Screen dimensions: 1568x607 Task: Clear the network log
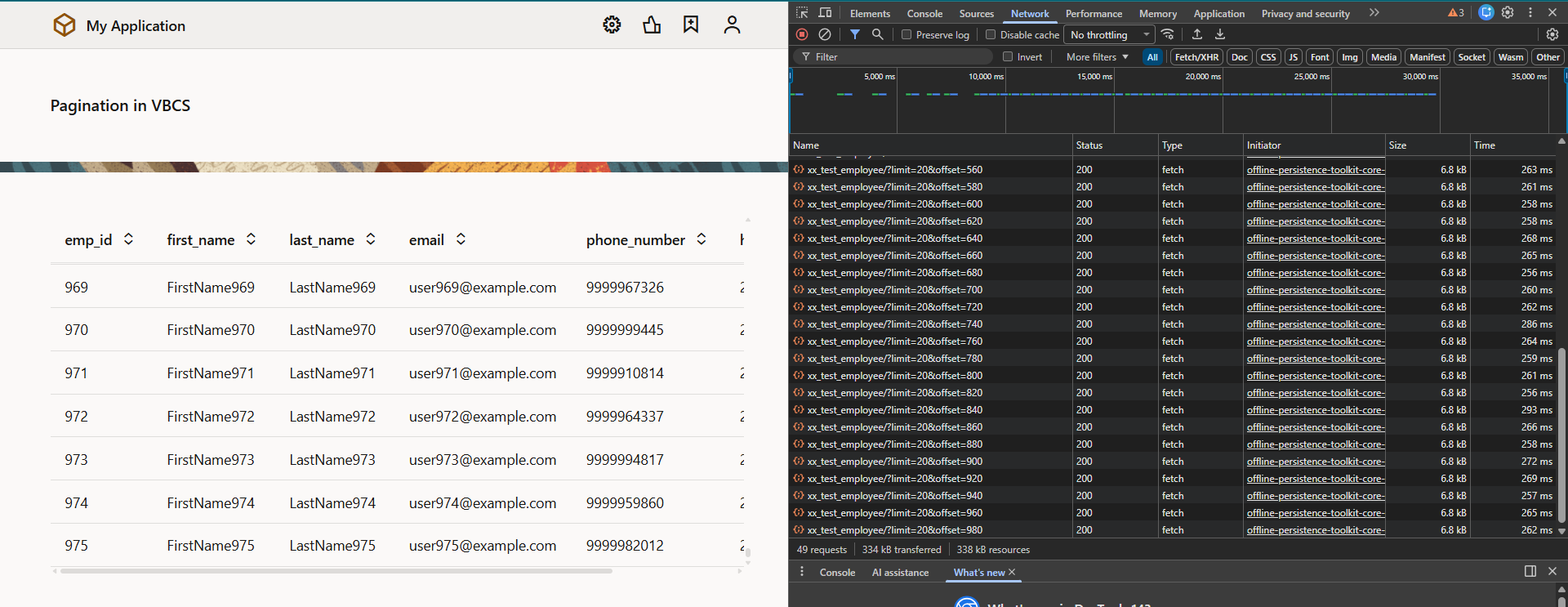click(825, 34)
